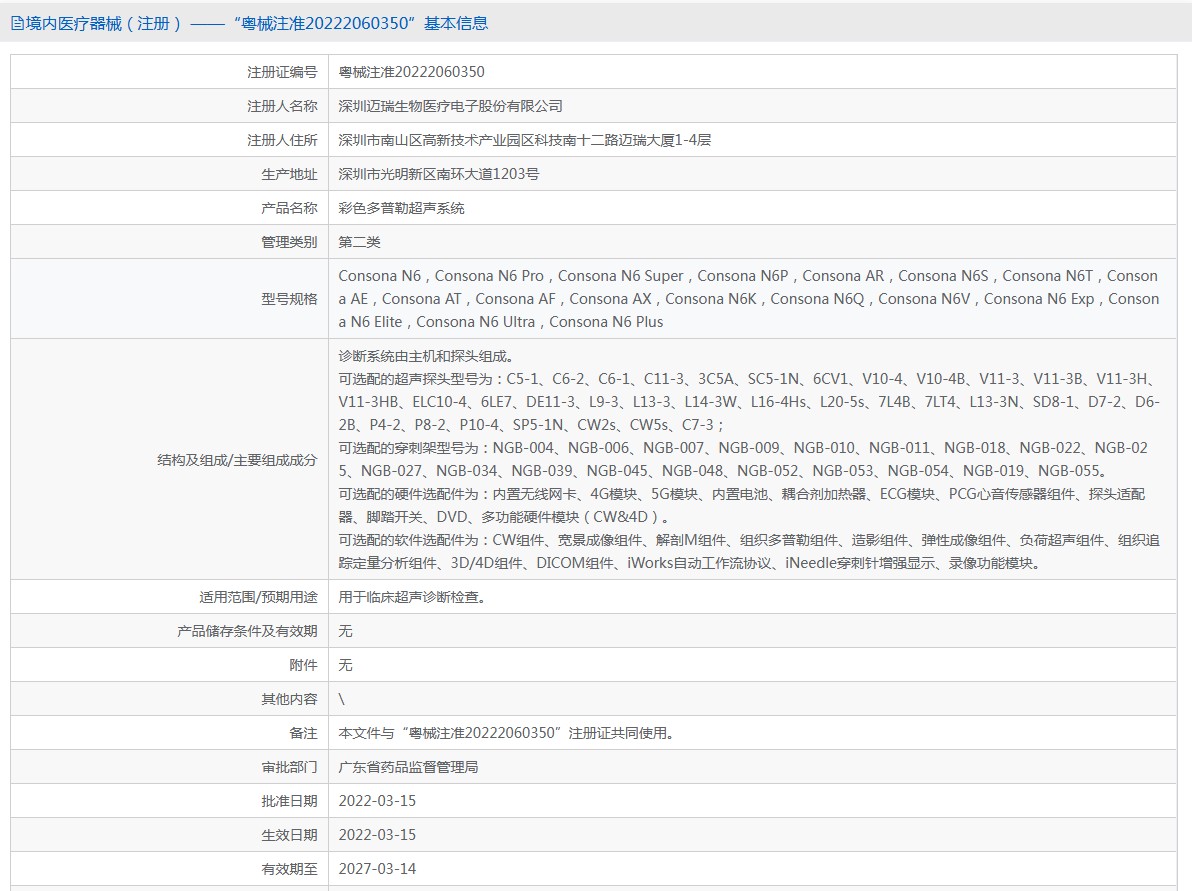This screenshot has height=891, width=1192.
Task: Select the value 粤械注准20222060350 in the 注册证编号 row
Action: [x=411, y=72]
